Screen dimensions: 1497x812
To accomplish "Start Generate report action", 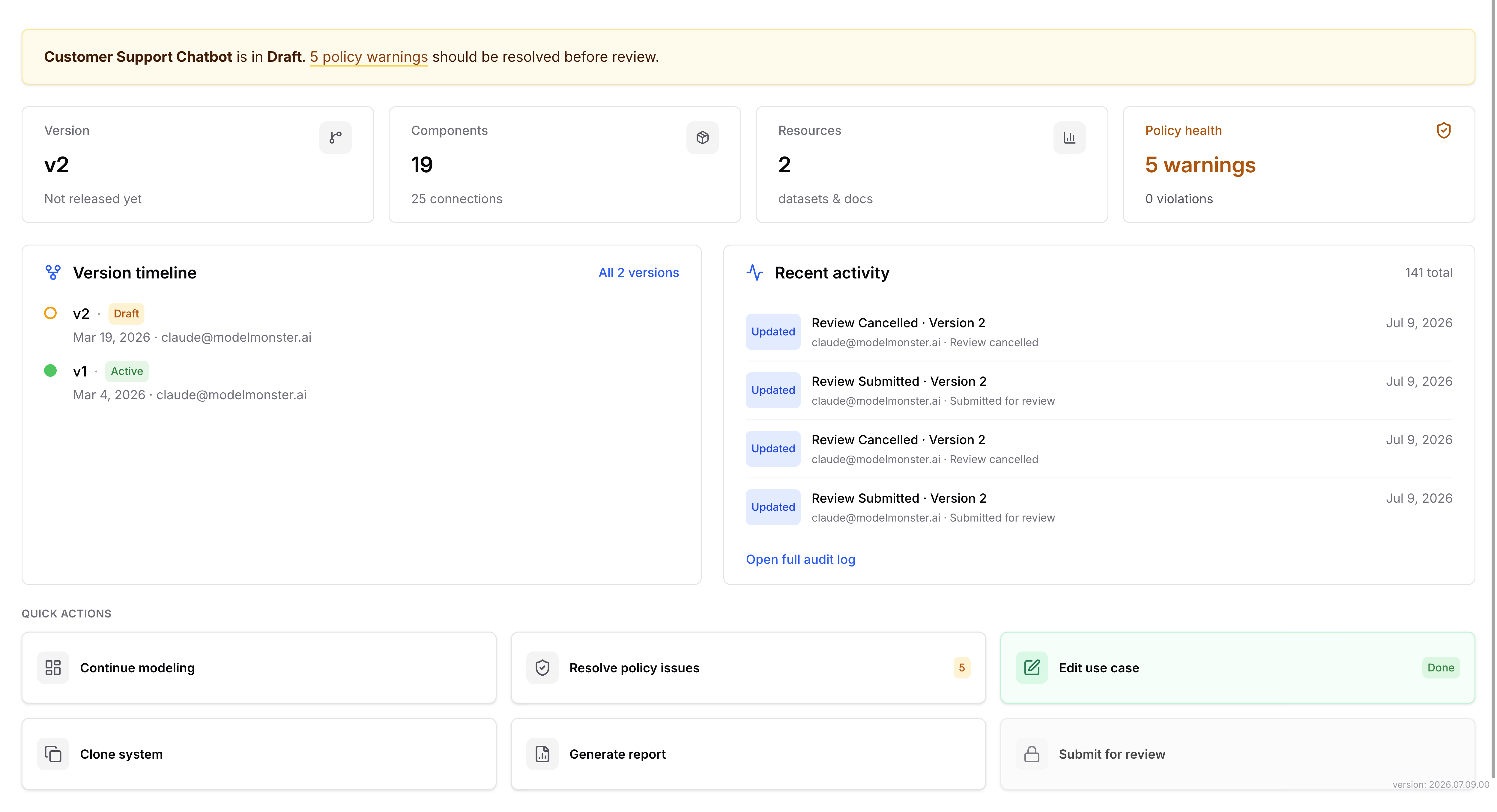I will [748, 754].
